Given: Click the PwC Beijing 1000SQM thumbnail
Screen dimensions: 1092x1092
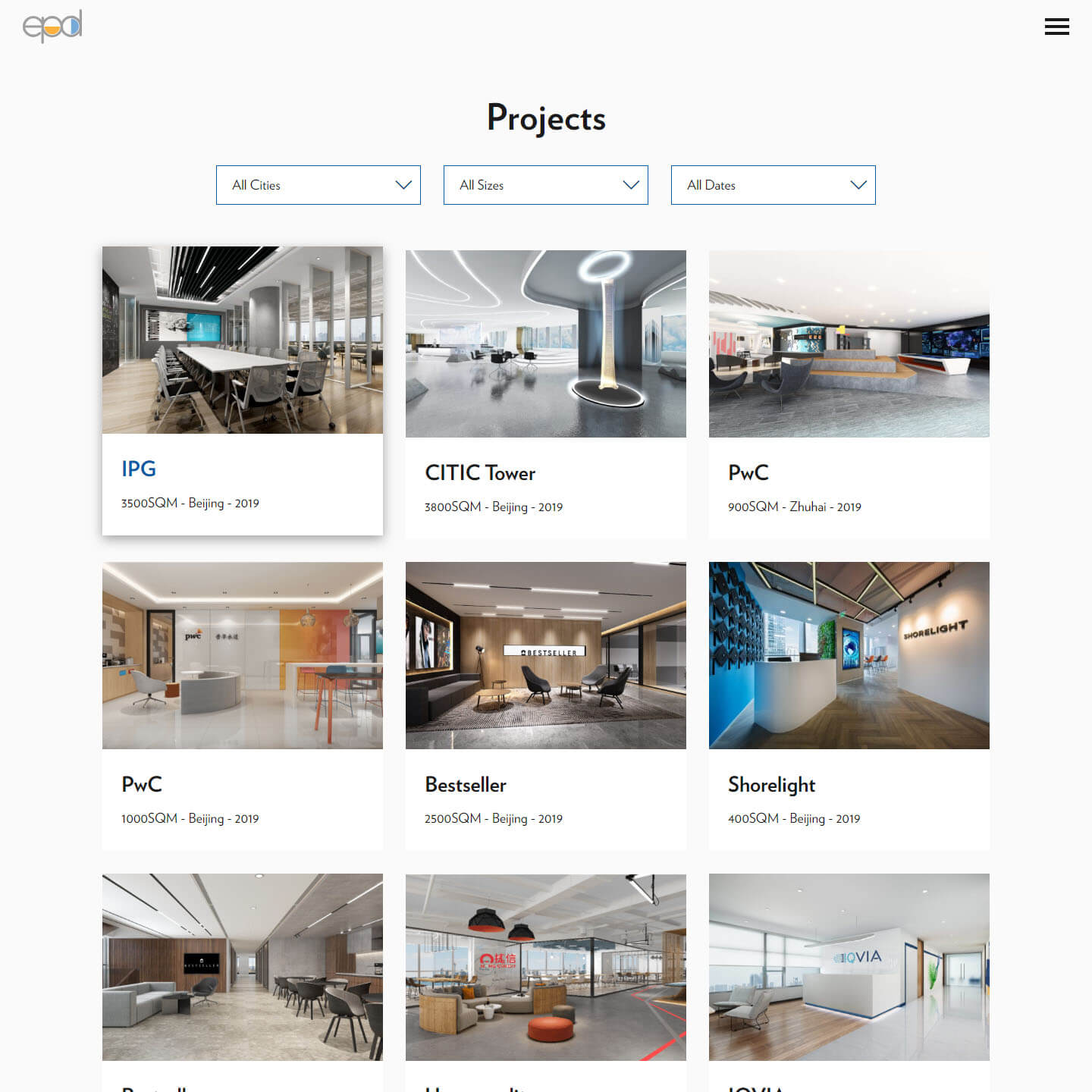Looking at the screenshot, I should [242, 655].
